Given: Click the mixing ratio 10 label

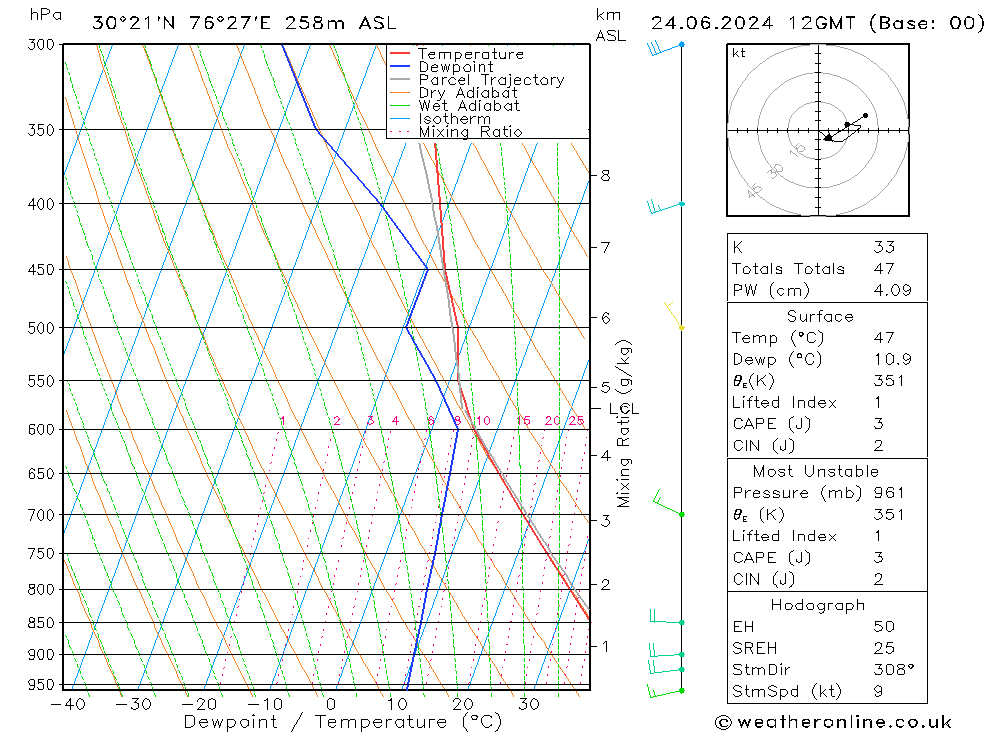Looking at the screenshot, I should coord(483,420).
